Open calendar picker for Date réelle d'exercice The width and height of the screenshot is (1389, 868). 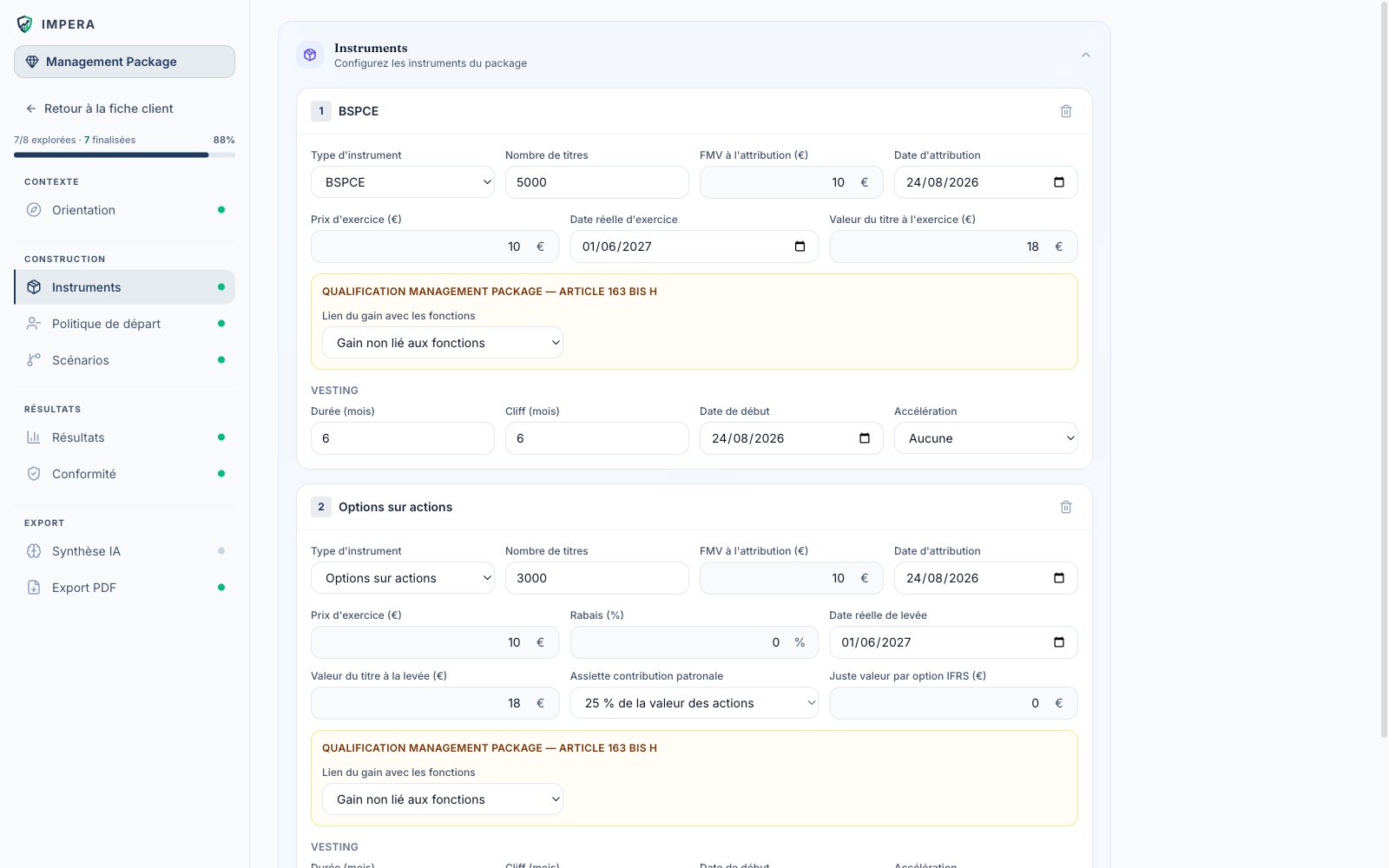point(800,247)
